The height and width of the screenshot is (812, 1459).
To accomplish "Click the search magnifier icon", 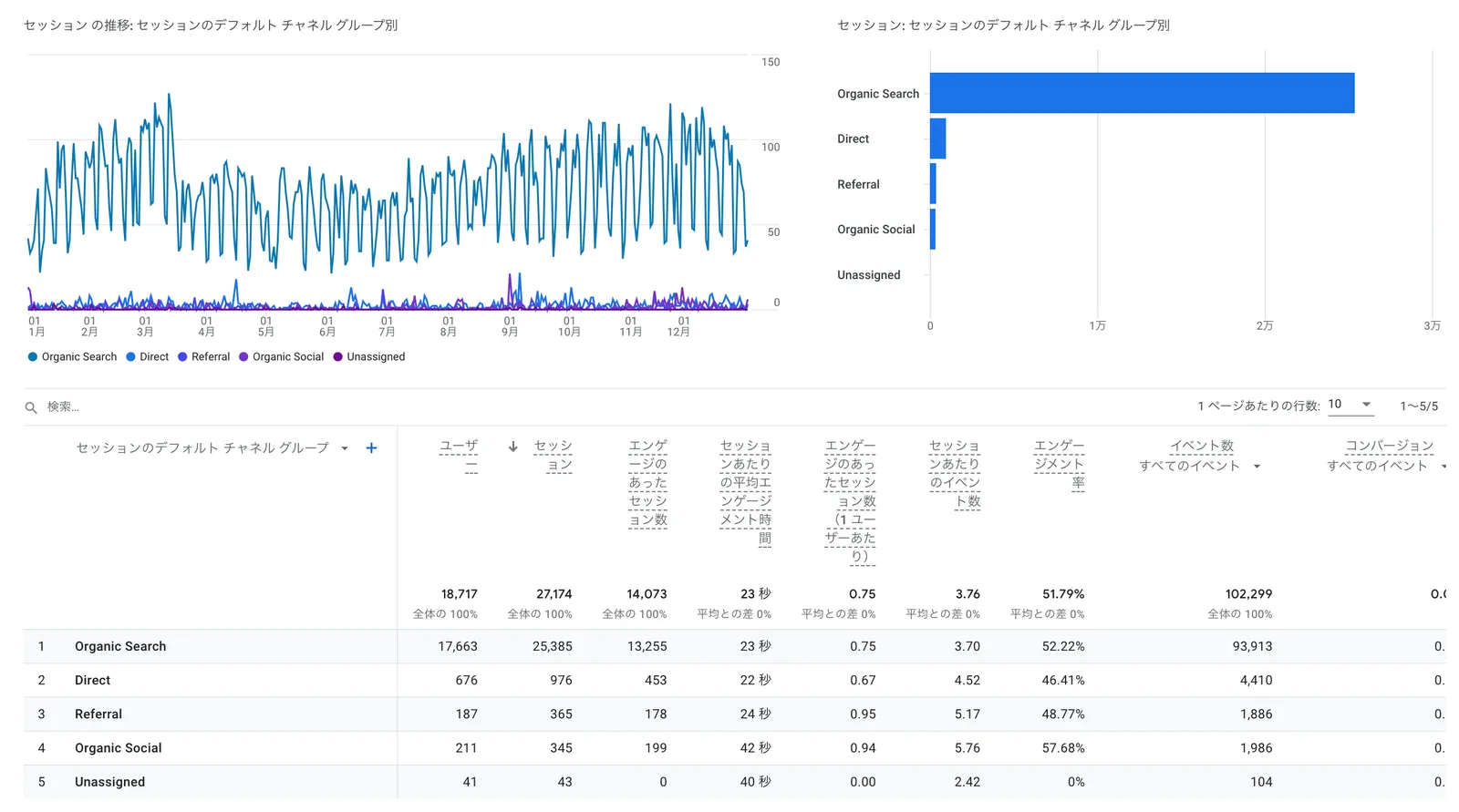I will tap(31, 407).
